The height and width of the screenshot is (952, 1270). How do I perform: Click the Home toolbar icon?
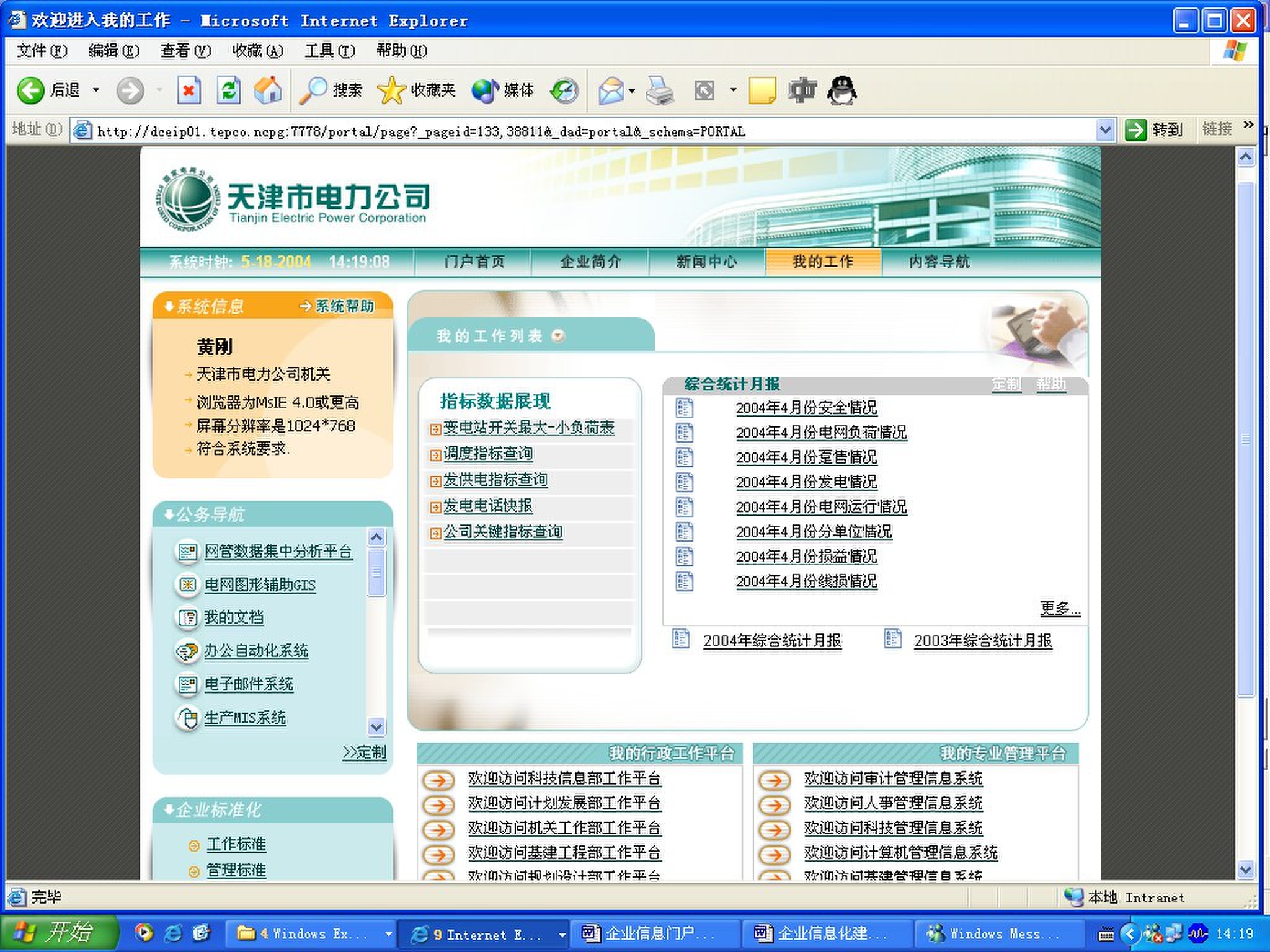[x=268, y=90]
